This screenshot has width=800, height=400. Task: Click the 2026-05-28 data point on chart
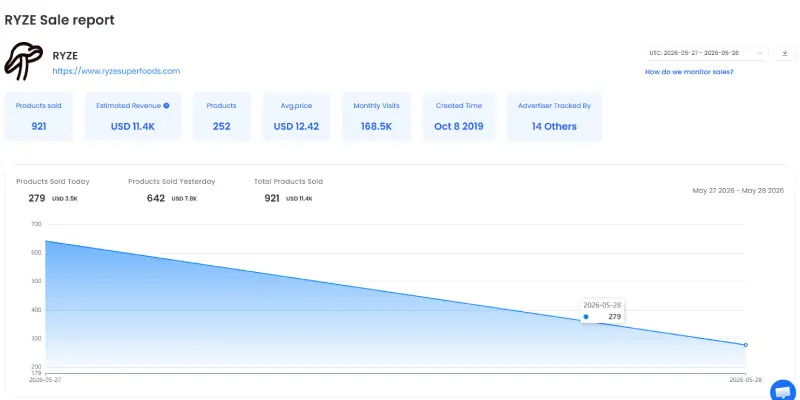(x=745, y=345)
